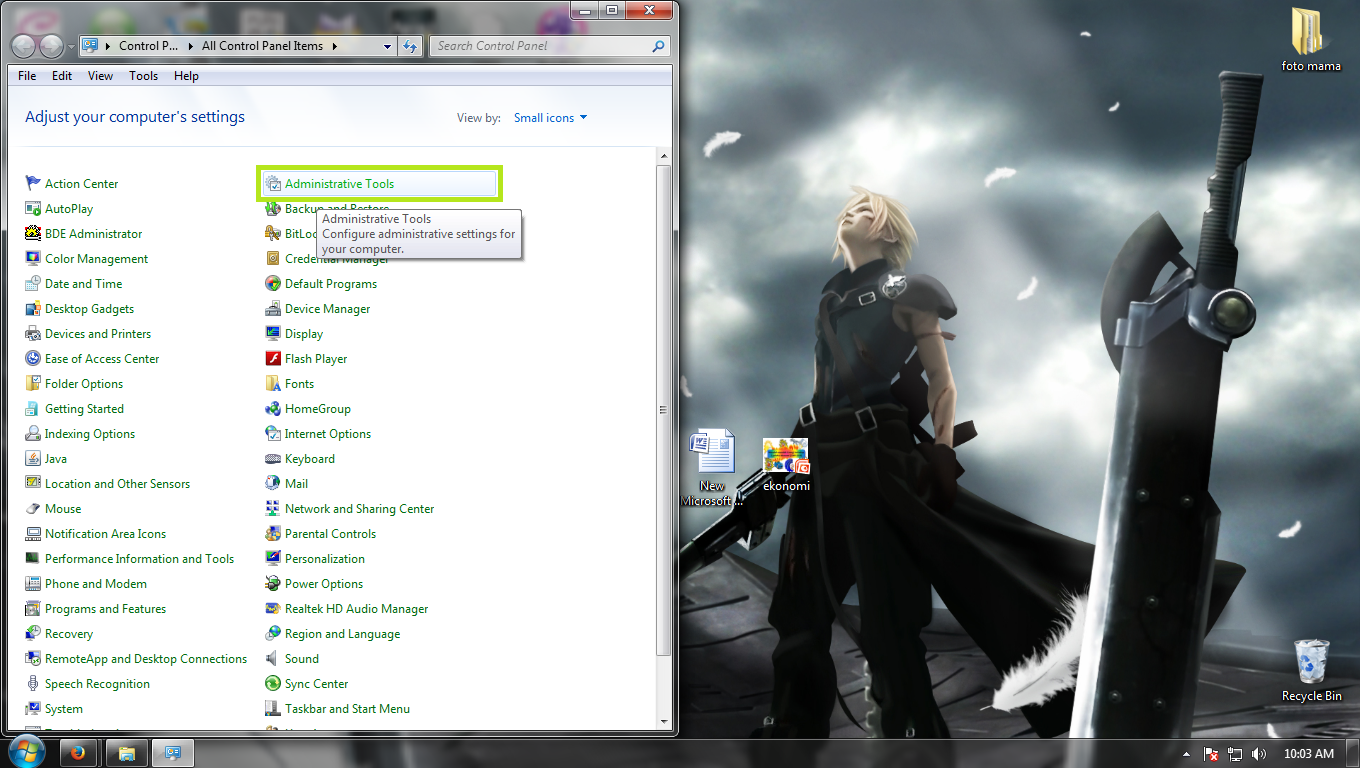Open Flash Player settings
This screenshot has height=768, width=1360.
pyautogui.click(x=316, y=358)
